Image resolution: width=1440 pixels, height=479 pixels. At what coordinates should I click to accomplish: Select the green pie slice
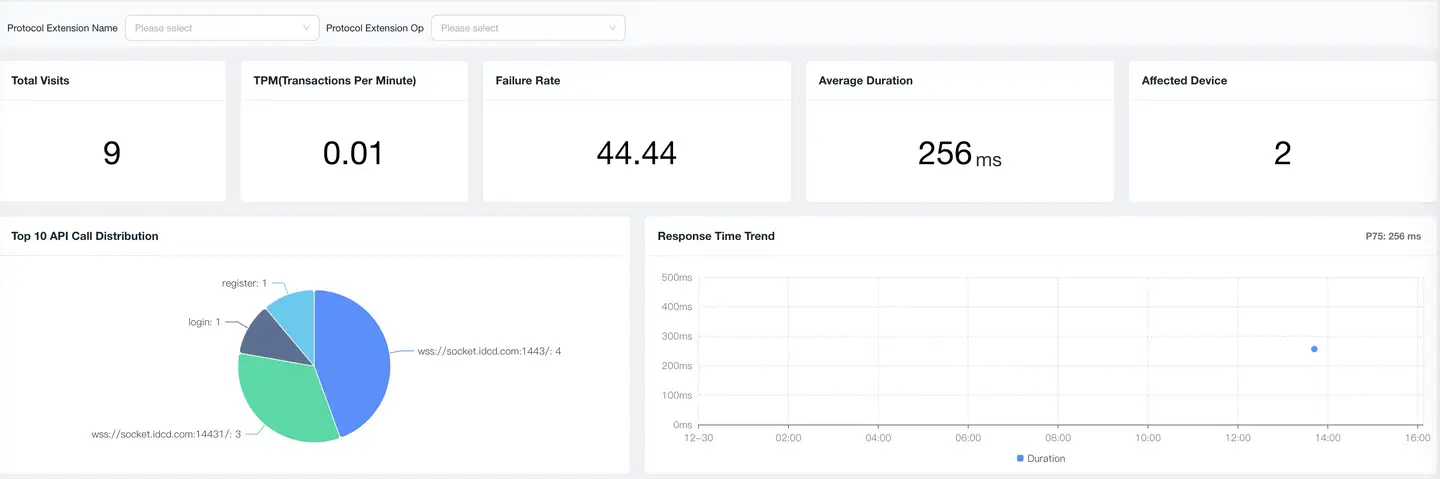click(x=285, y=395)
